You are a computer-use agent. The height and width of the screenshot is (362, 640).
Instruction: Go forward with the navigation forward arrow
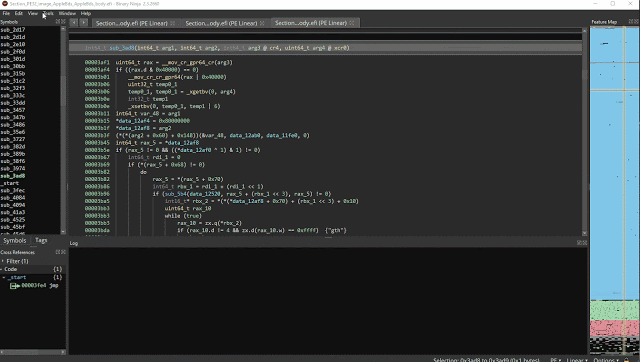pyautogui.click(x=84, y=23)
